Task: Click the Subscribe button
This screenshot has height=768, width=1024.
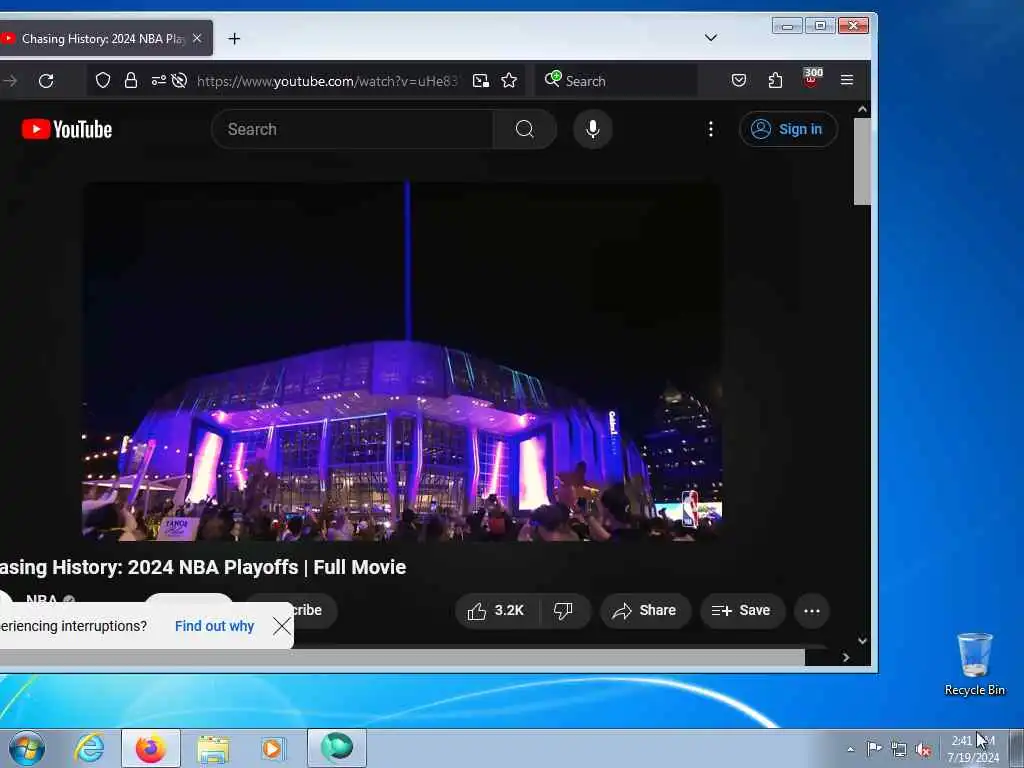Action: coord(313,611)
